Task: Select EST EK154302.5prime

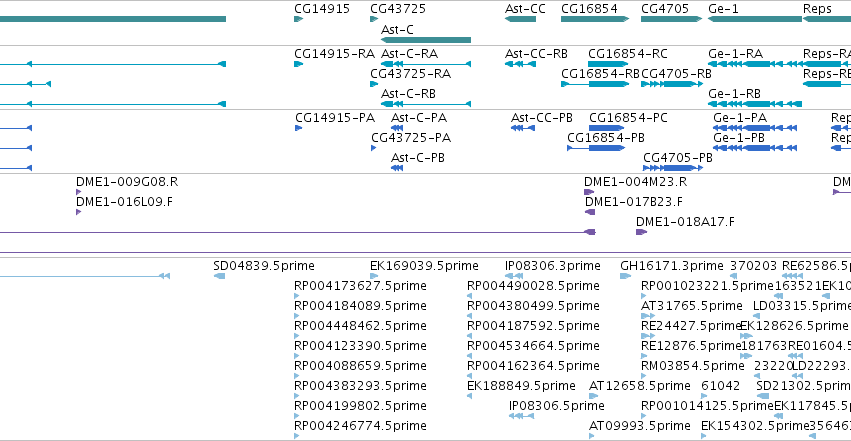Action: coord(755,426)
